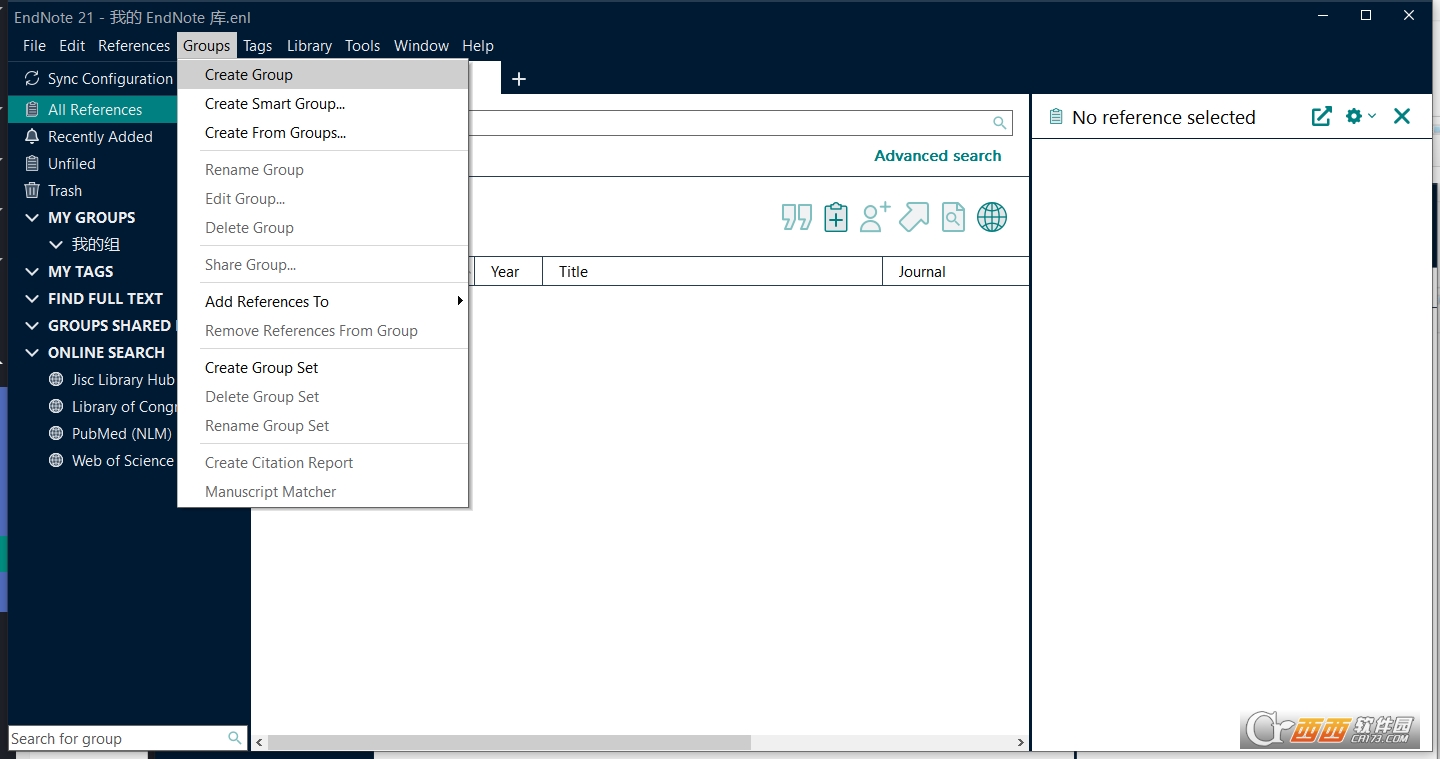Click the Share Library person-plus icon
1440x759 pixels.
(x=875, y=217)
